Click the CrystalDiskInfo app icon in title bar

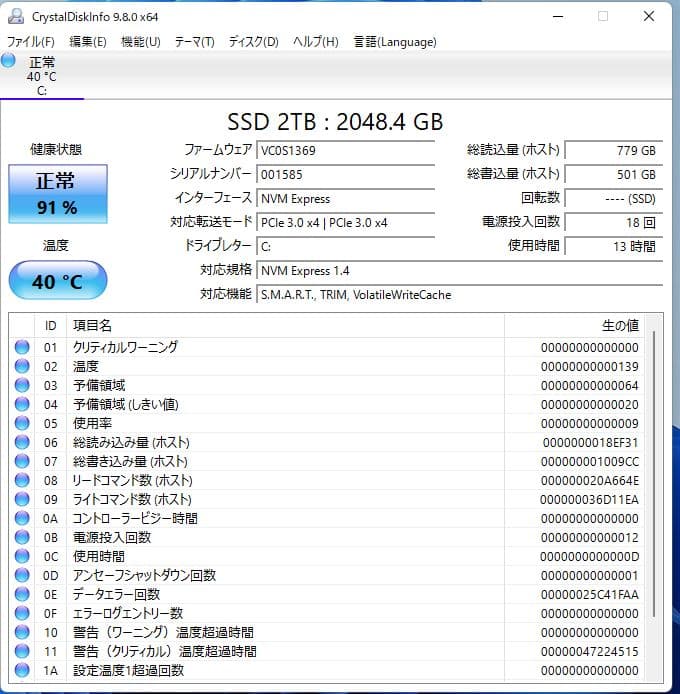coord(16,16)
